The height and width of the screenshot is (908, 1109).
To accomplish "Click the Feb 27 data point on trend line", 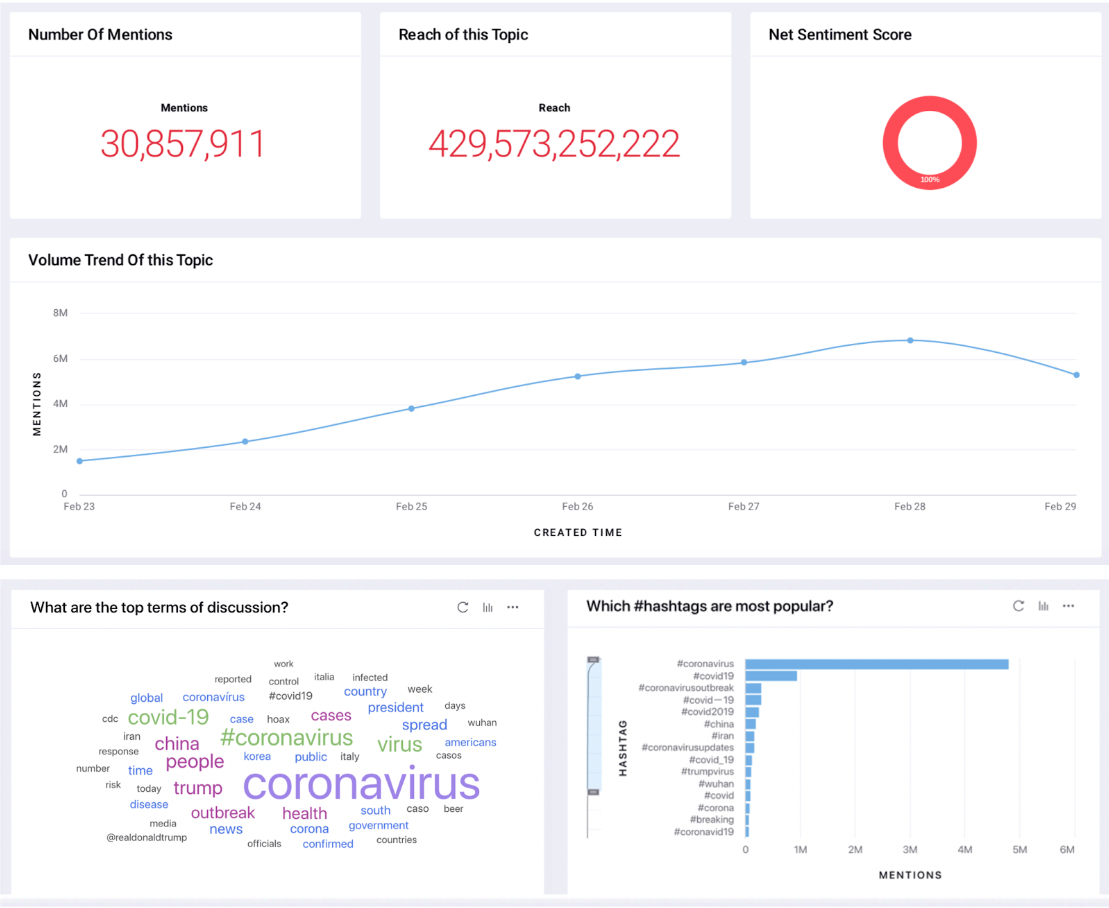I will [x=744, y=362].
